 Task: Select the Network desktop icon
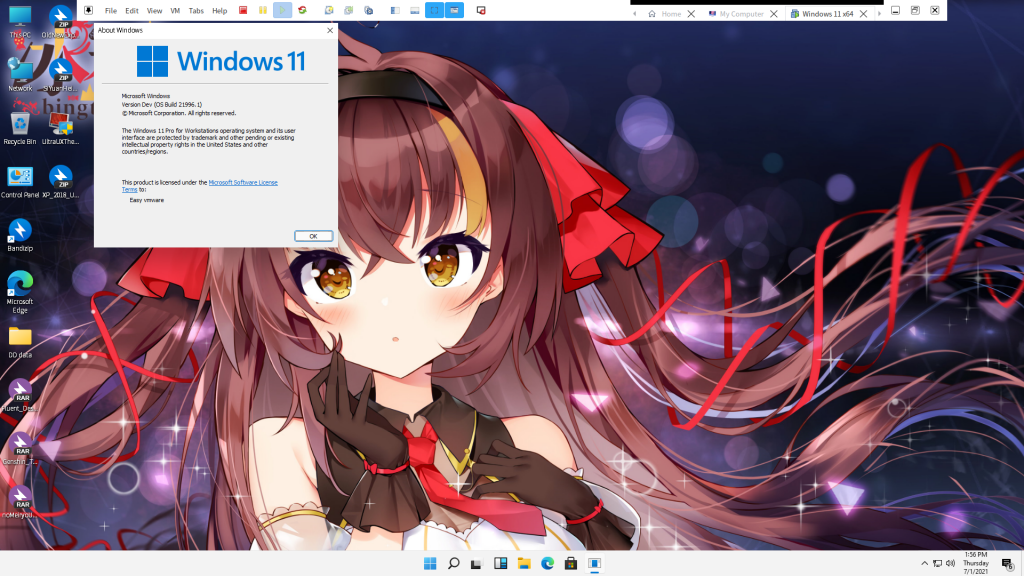click(x=20, y=74)
